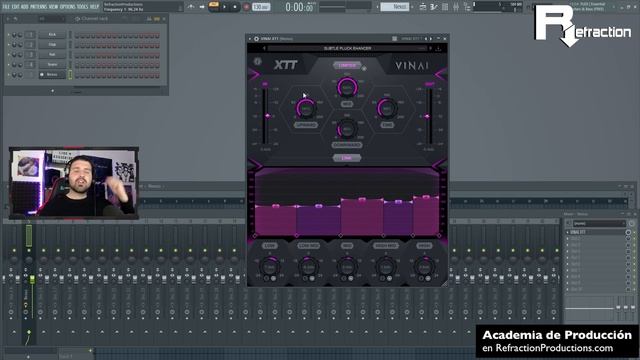Click the XTT info icon
The image size is (640, 360).
[258, 62]
